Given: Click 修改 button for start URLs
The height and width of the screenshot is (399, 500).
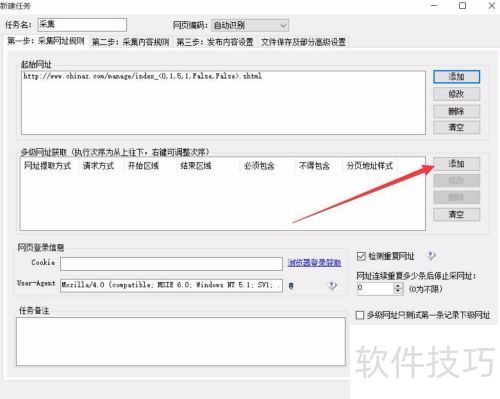Looking at the screenshot, I should coord(456,94).
